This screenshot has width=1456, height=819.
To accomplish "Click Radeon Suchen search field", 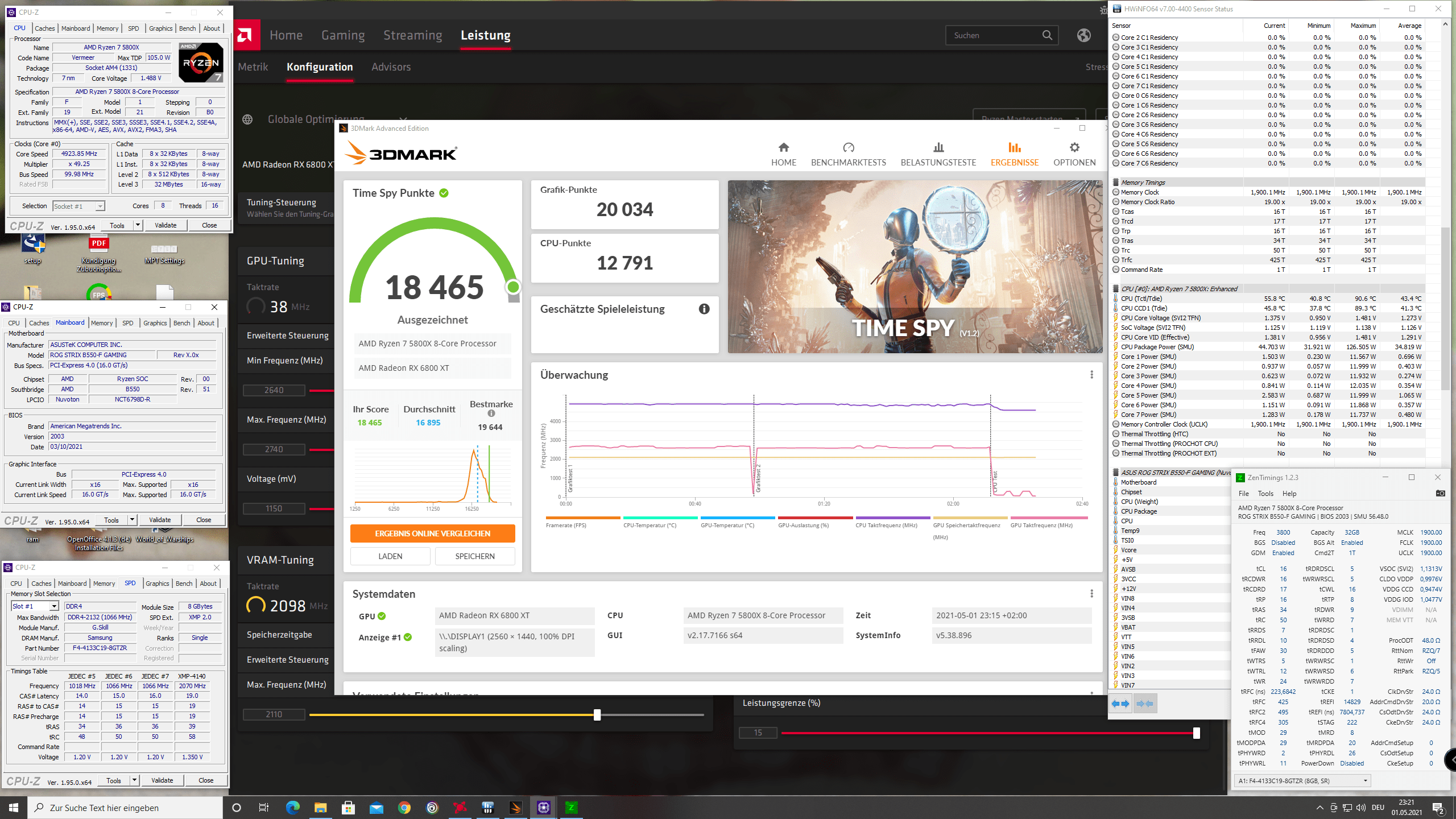I will 1002,35.
